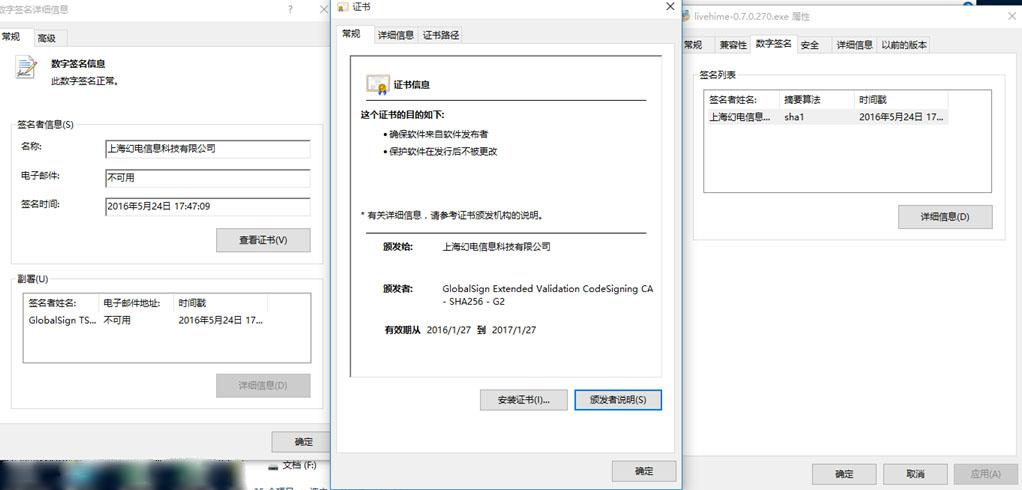1022x490 pixels.
Task: Click the 签名时间 field
Action: (207, 207)
